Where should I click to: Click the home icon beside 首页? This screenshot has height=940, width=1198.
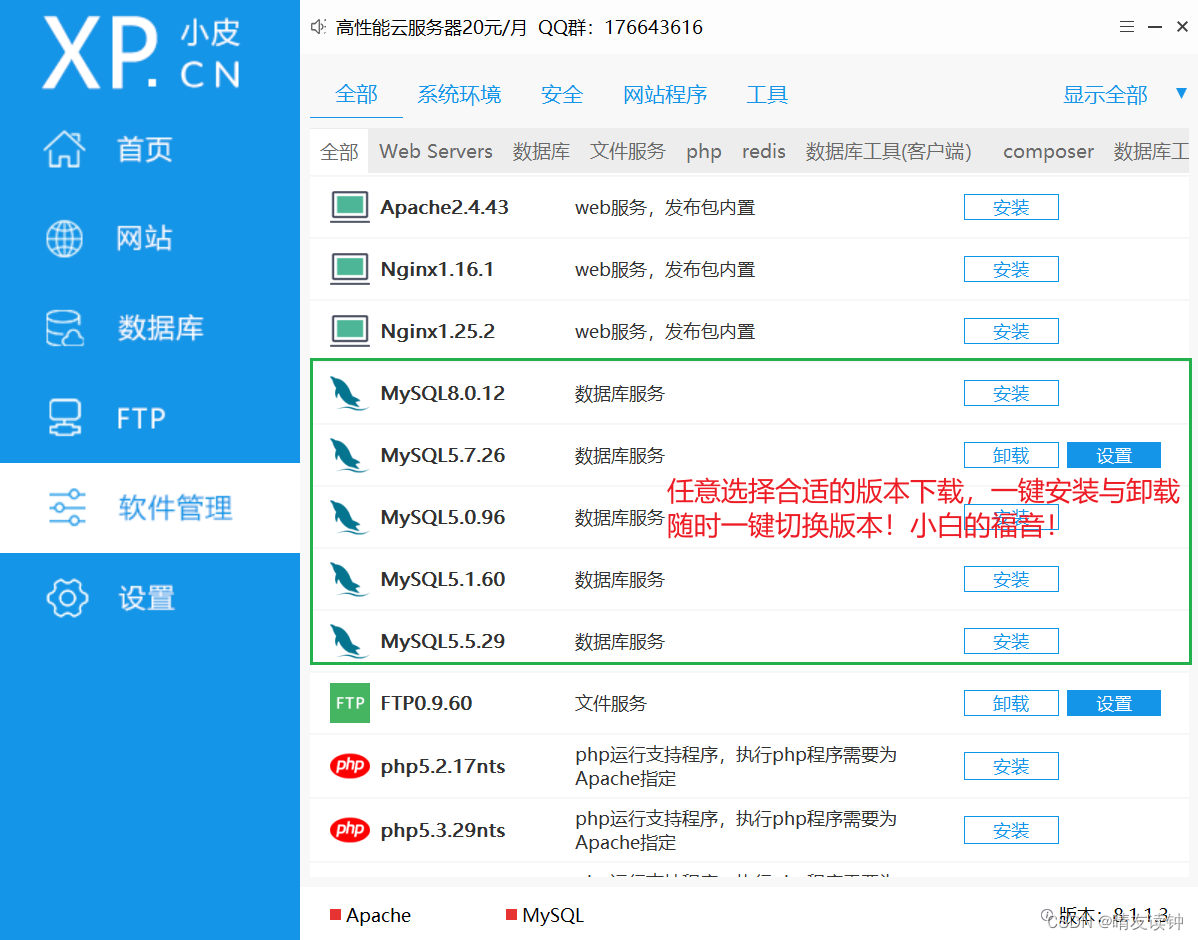pyautogui.click(x=65, y=149)
